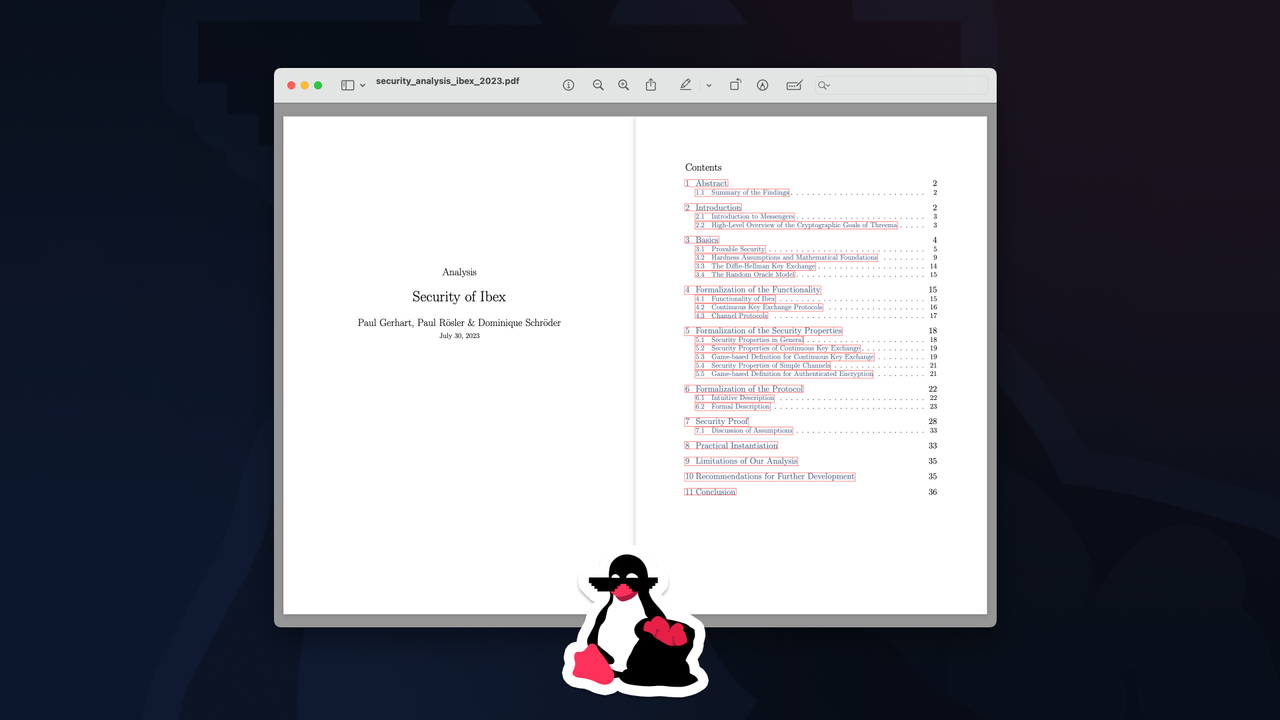Screen dimensions: 1280x720
Task: Open 1.1 Summary of the Findings
Action: pyautogui.click(x=743, y=192)
